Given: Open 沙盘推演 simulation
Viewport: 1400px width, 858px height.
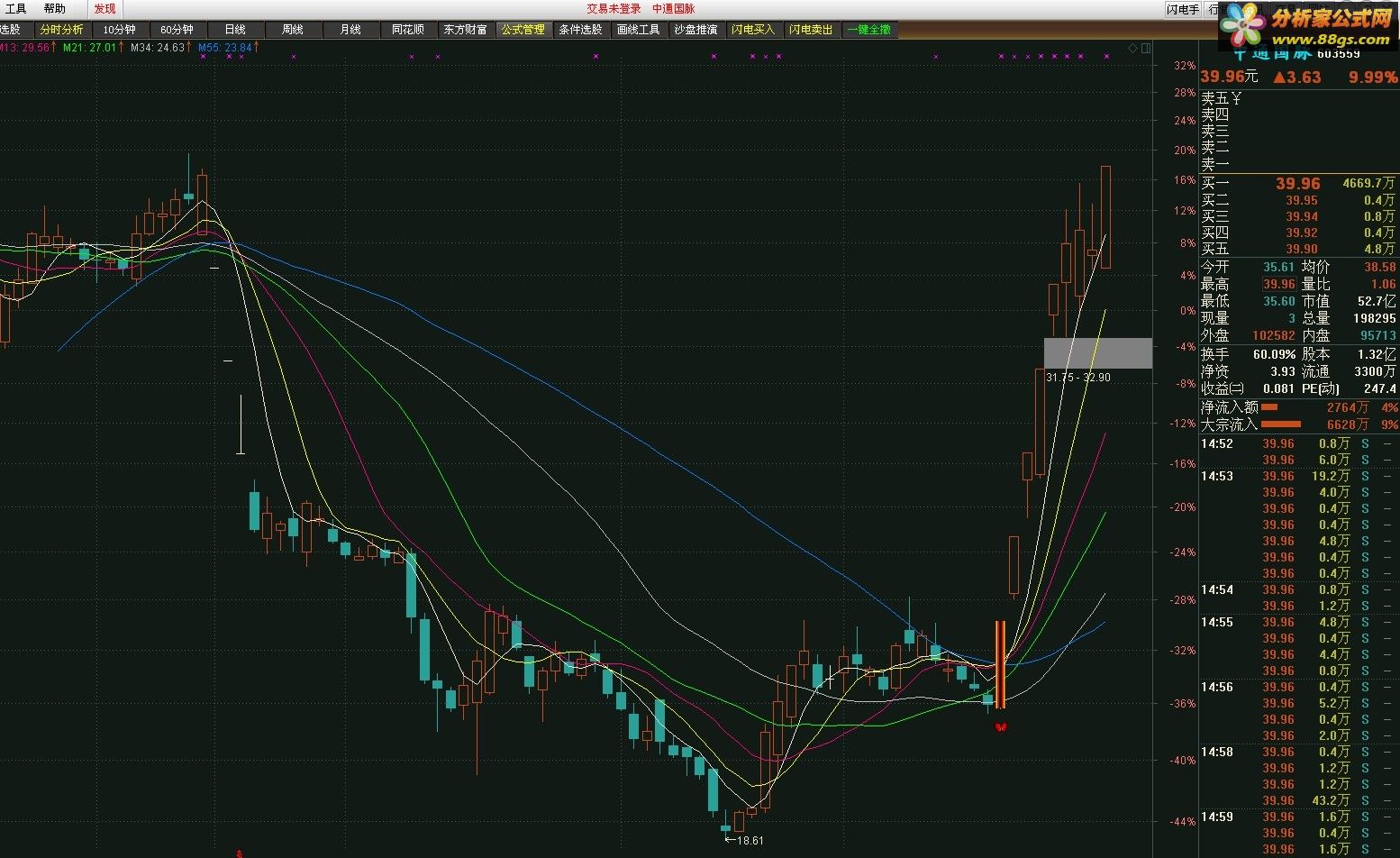Looking at the screenshot, I should click(x=695, y=30).
